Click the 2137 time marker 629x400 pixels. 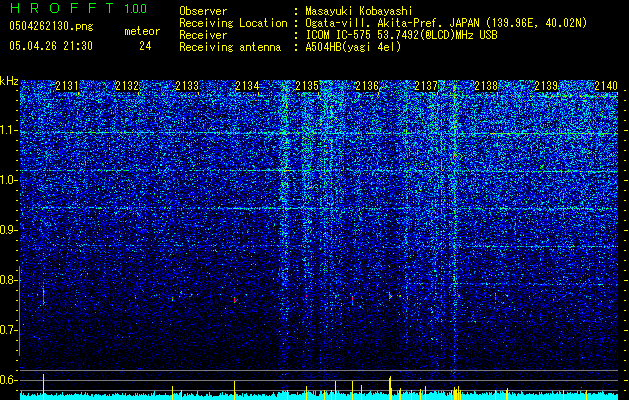point(426,86)
